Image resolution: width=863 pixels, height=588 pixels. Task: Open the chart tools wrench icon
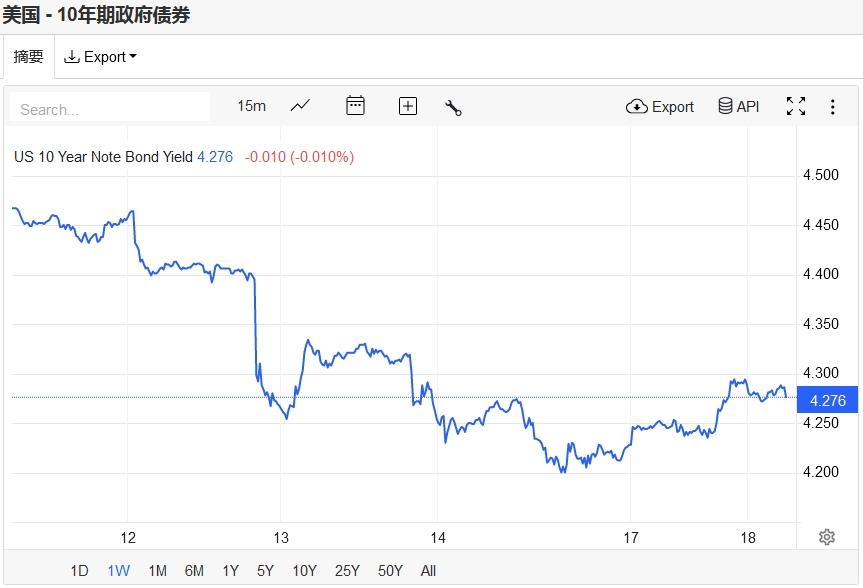click(453, 107)
